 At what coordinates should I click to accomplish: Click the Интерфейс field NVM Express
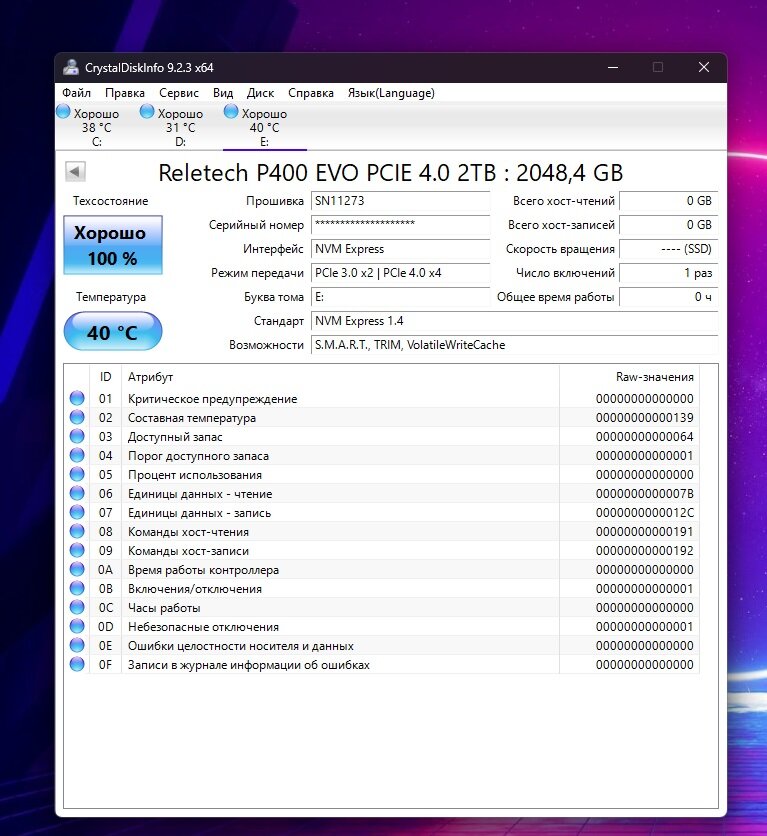[x=400, y=249]
